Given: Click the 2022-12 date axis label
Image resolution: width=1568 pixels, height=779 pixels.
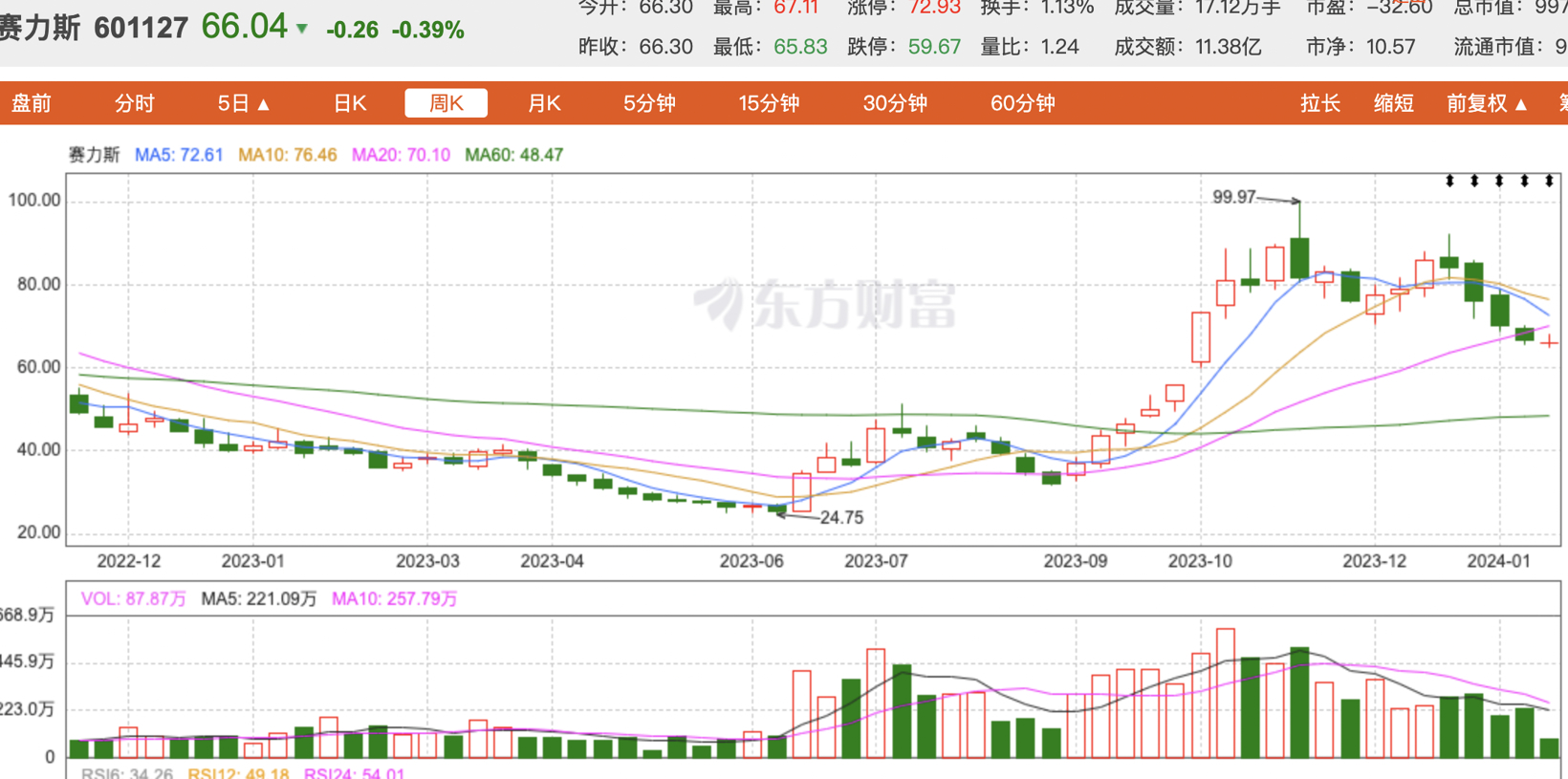Looking at the screenshot, I should click(129, 561).
